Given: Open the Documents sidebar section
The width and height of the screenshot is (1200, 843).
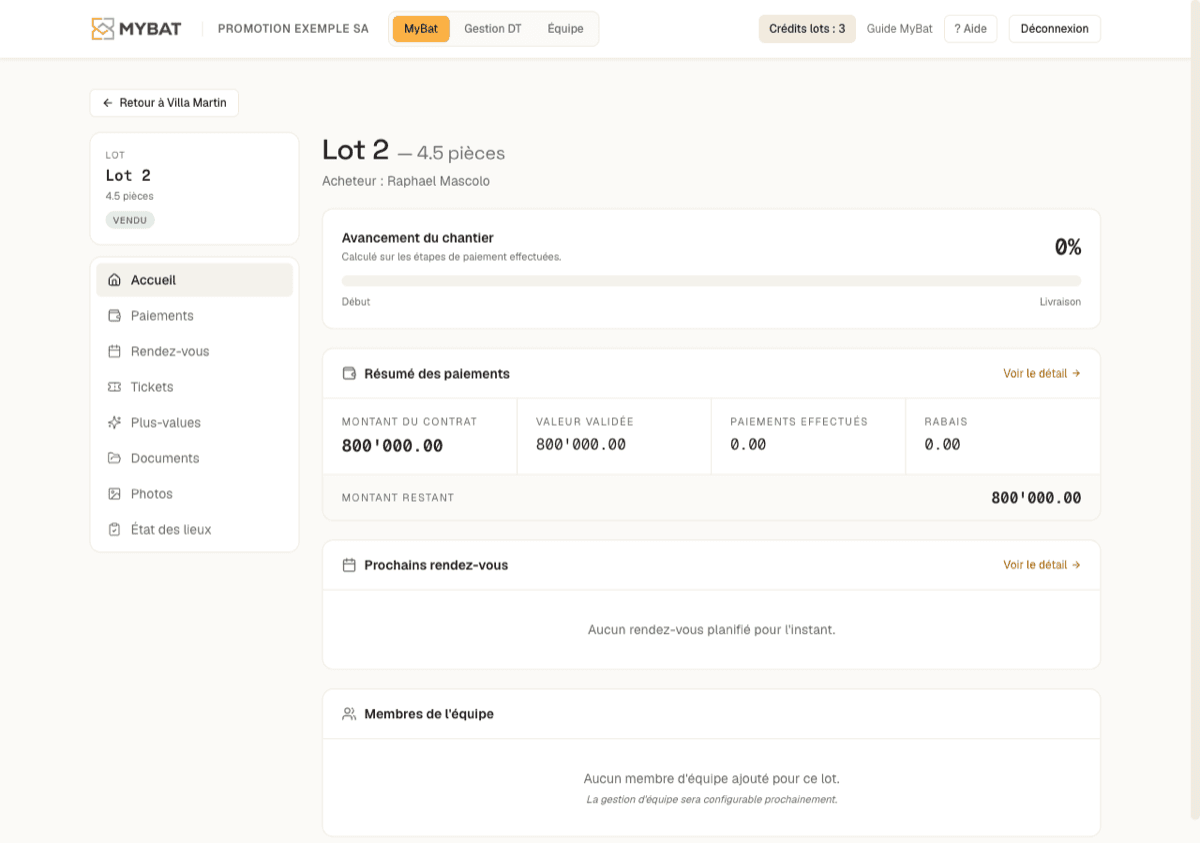Looking at the screenshot, I should (194, 458).
